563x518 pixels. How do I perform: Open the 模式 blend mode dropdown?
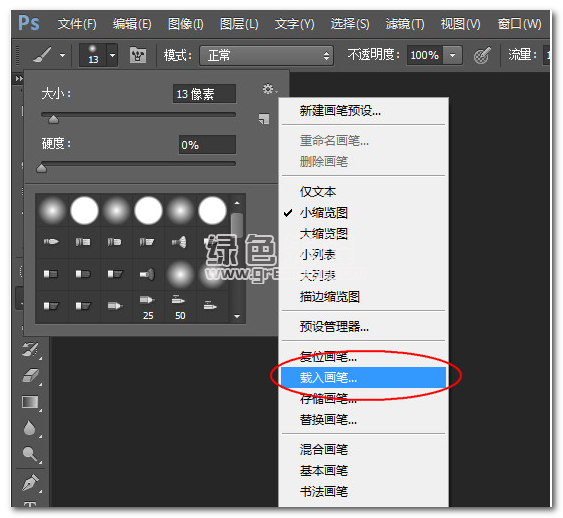(266, 55)
